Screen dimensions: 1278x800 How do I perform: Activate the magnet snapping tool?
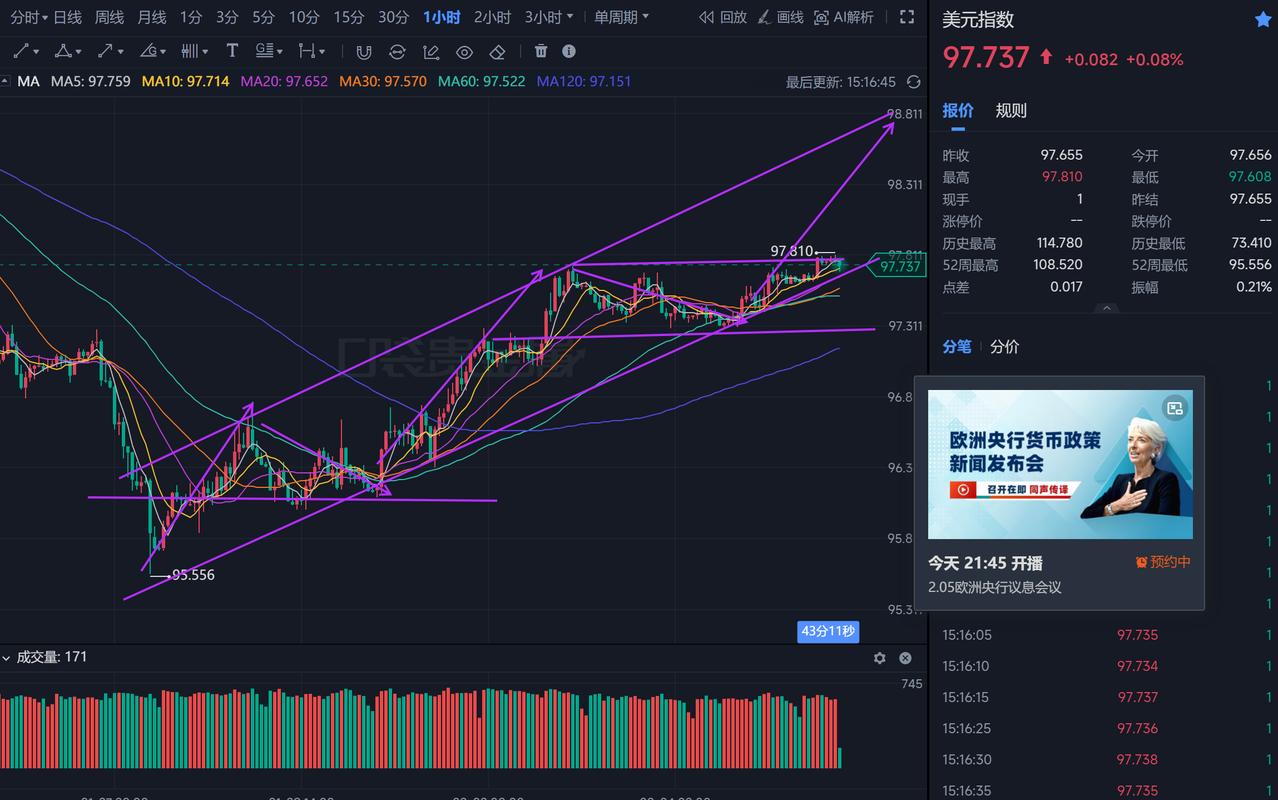[x=363, y=51]
